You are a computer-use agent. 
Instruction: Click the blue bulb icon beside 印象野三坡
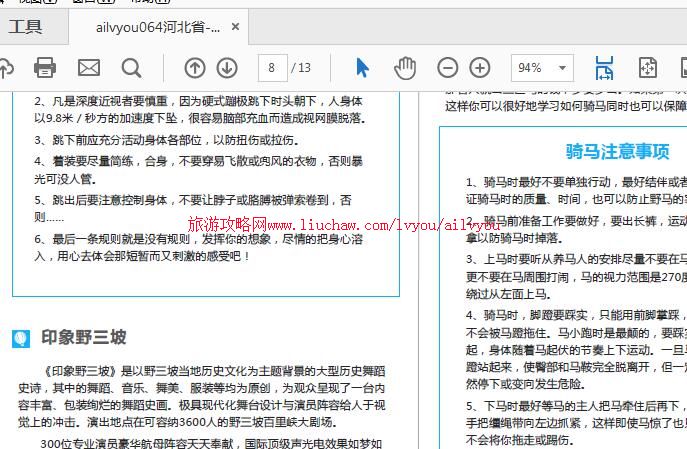pyautogui.click(x=21, y=338)
